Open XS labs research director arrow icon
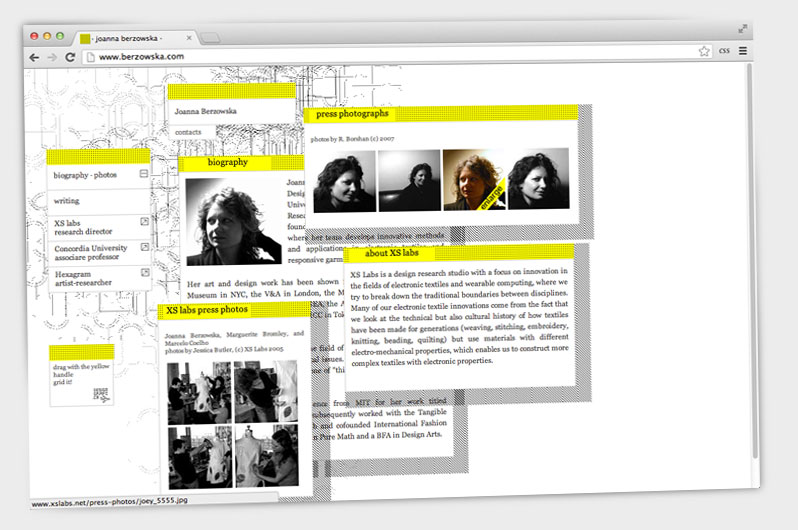The width and height of the screenshot is (798, 530). [x=144, y=220]
